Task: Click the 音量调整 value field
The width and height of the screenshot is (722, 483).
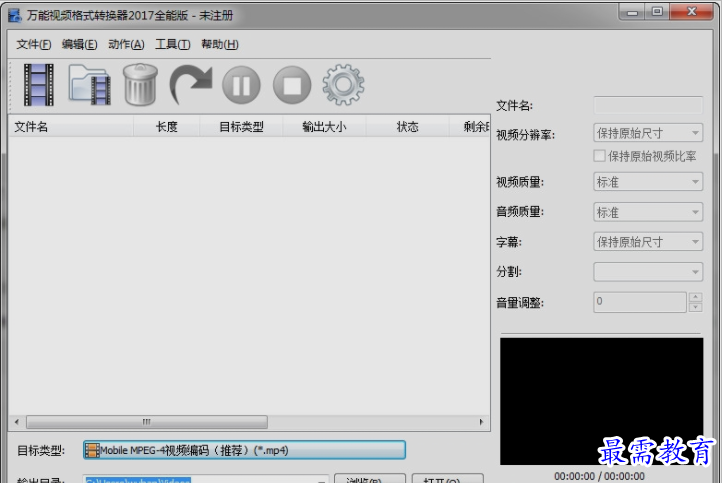Action: click(640, 302)
